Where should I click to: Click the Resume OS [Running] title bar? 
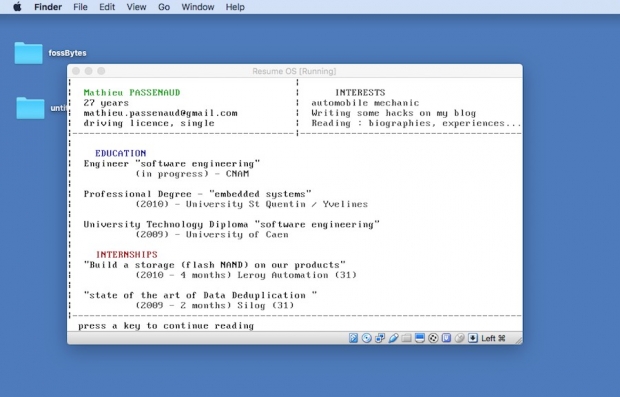294,71
